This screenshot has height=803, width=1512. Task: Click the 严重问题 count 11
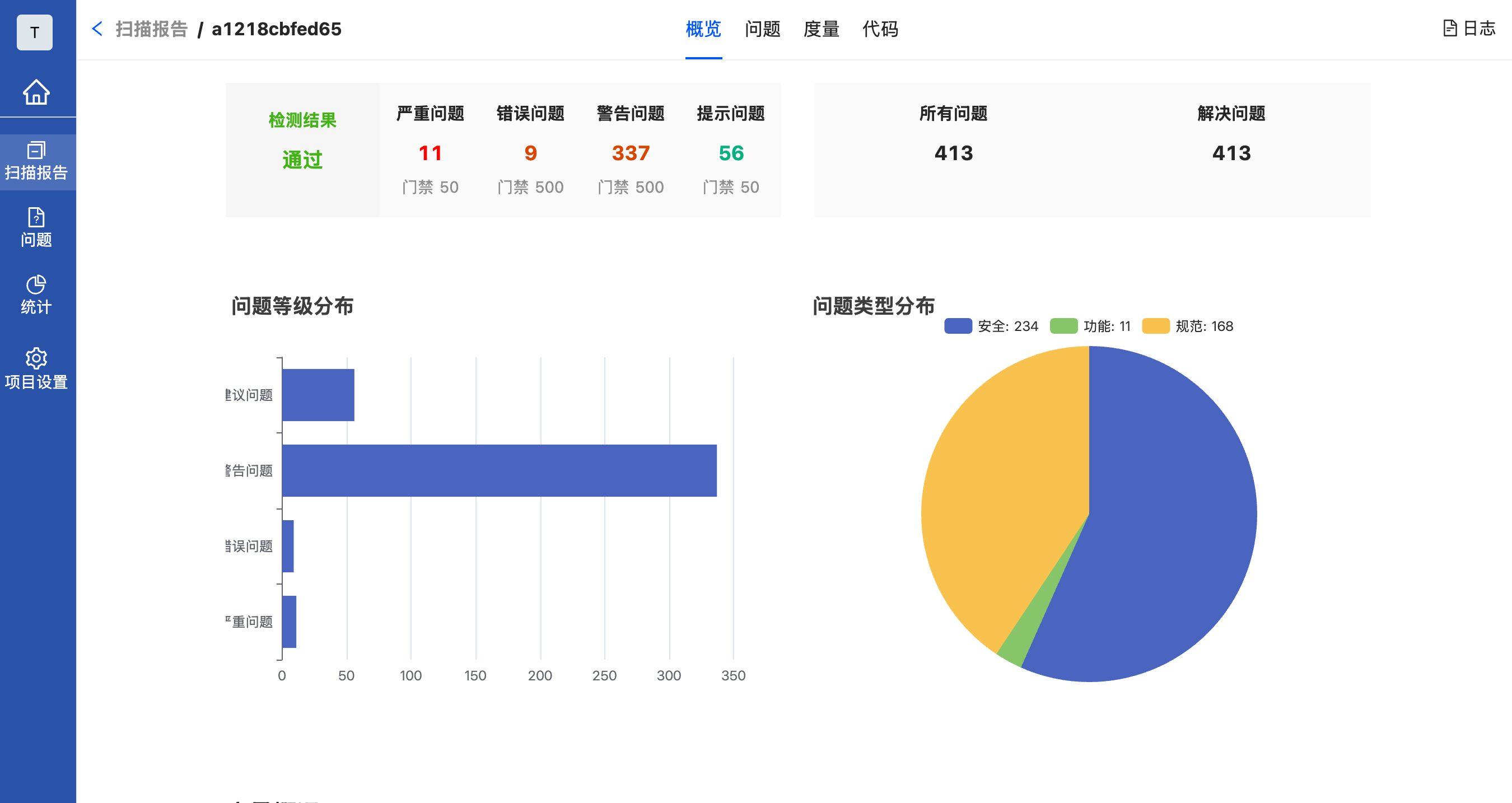430,153
